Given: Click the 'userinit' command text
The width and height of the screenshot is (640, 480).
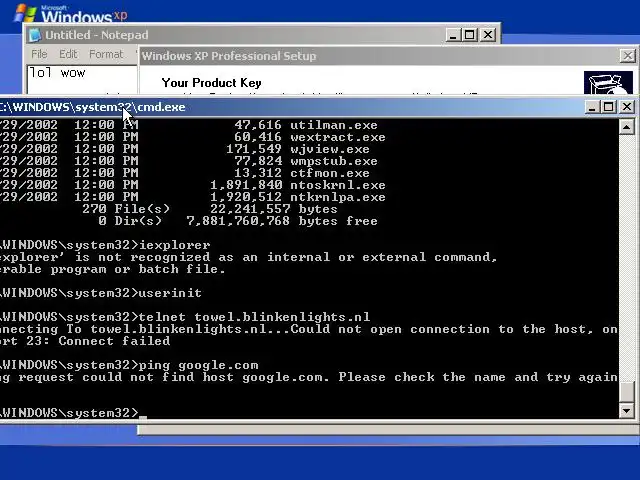Looking at the screenshot, I should pos(170,293).
